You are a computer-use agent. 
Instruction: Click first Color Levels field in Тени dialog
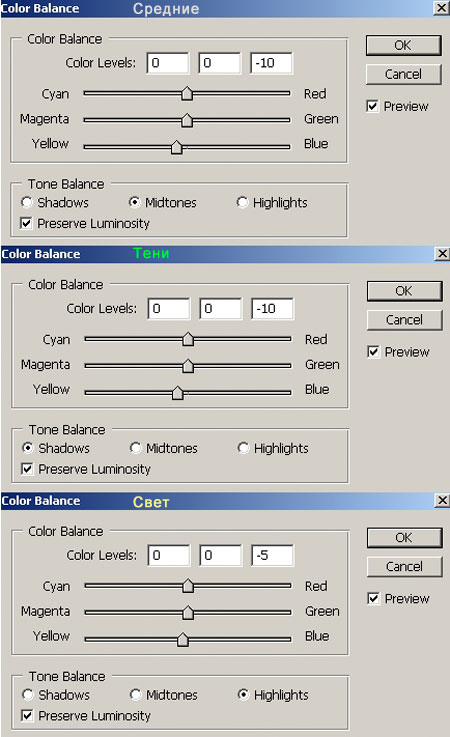[169, 309]
